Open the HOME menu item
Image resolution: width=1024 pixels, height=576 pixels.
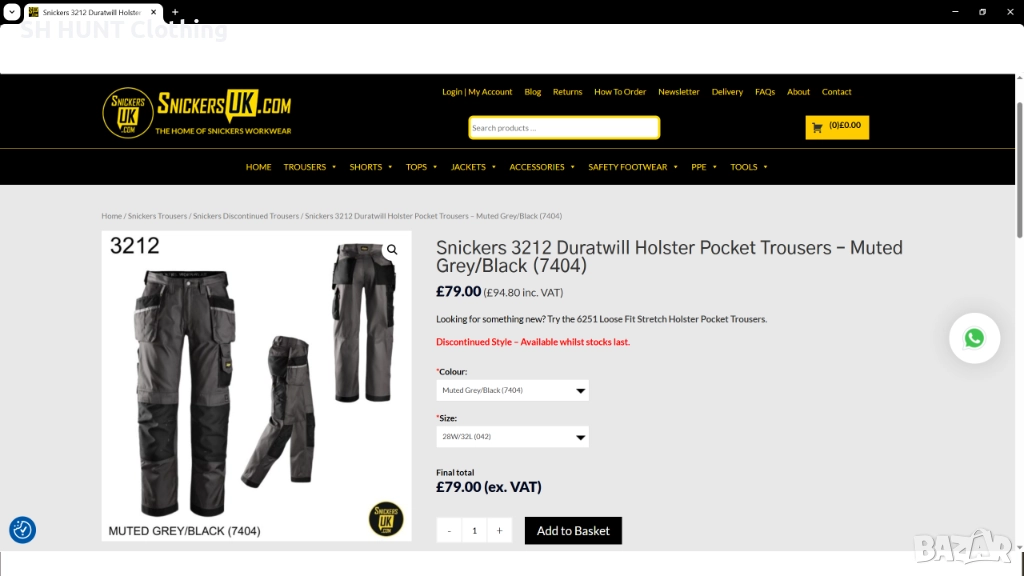pos(259,167)
